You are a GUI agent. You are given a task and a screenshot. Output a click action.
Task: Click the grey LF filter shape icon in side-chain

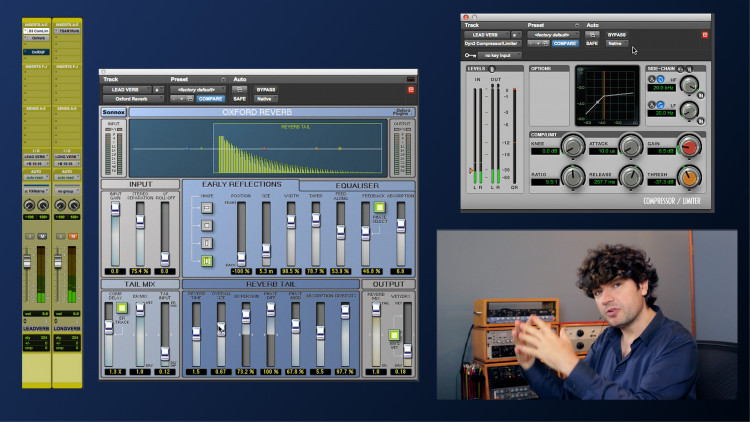651,104
